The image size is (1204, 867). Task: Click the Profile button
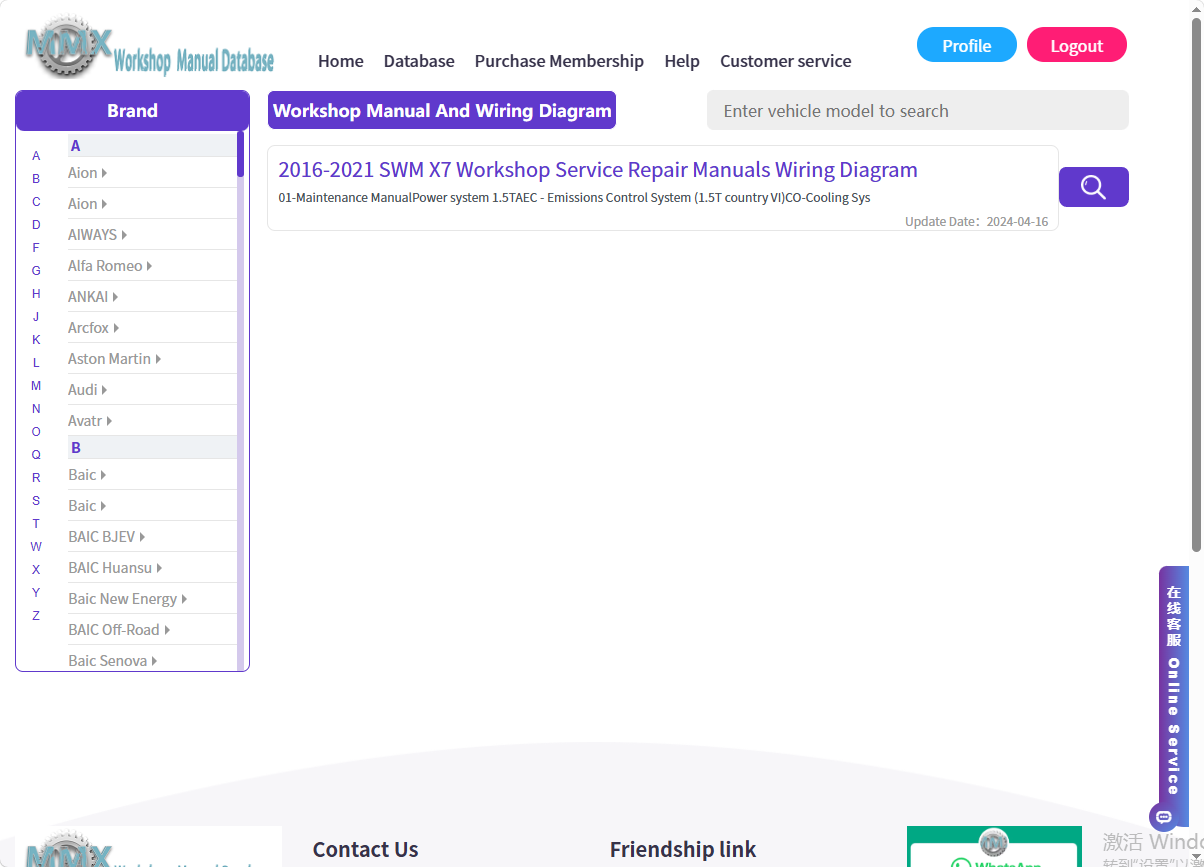coord(967,45)
